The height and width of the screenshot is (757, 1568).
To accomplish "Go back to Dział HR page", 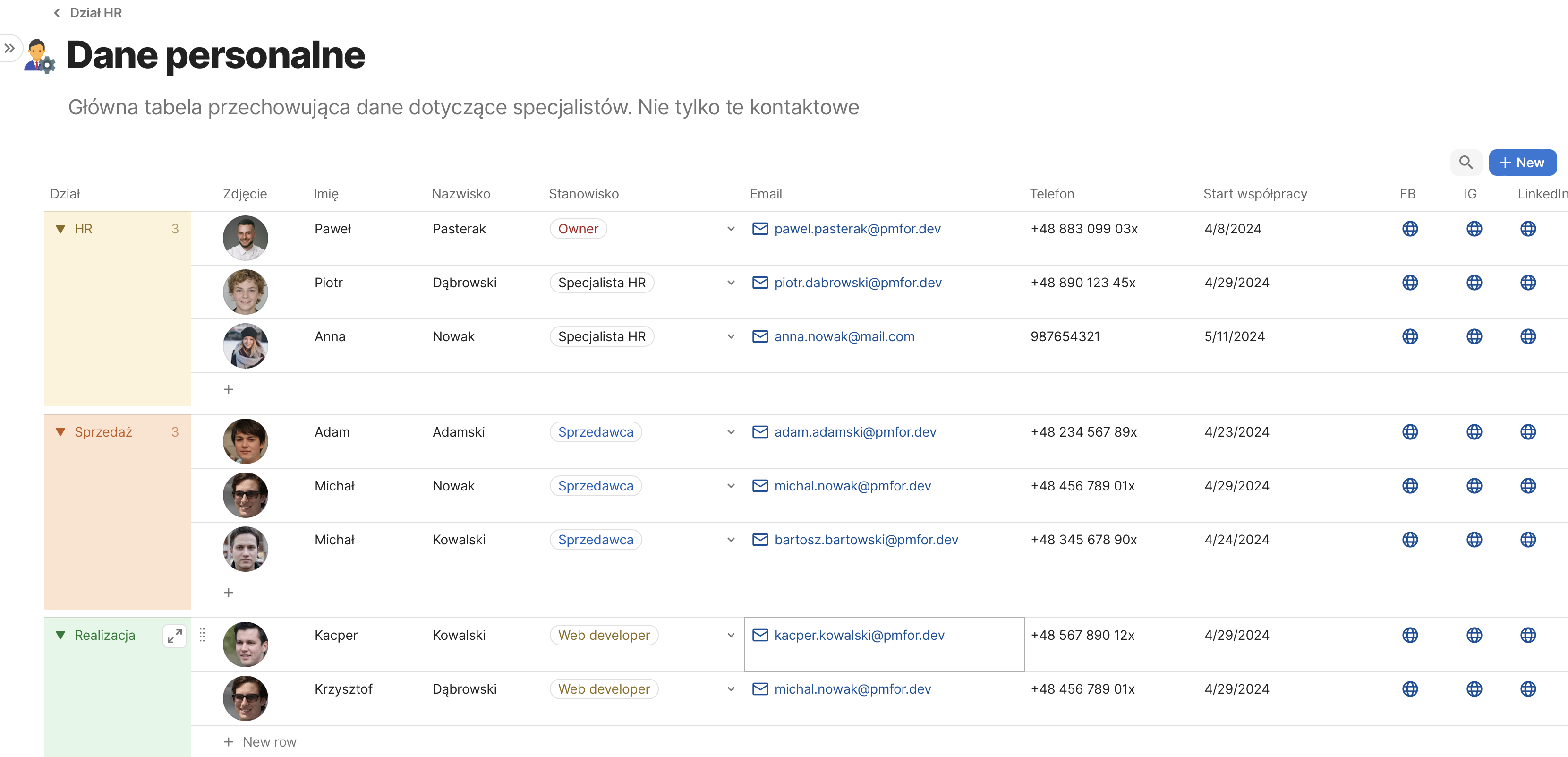I will [88, 13].
